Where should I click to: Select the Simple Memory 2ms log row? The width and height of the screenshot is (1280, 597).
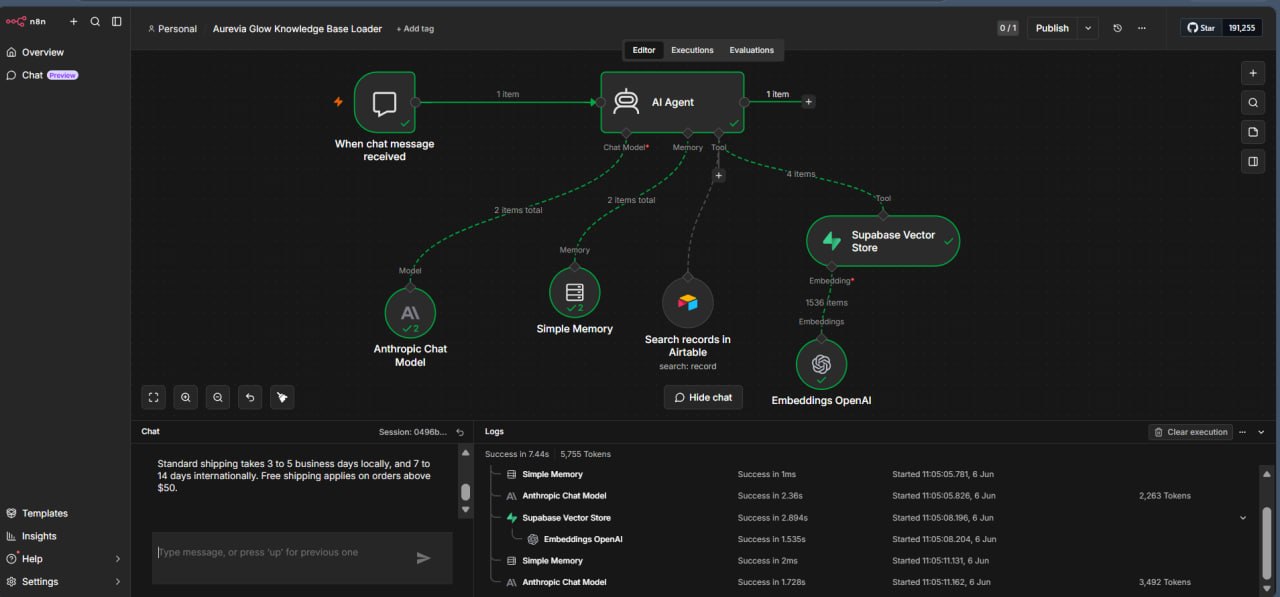point(868,561)
